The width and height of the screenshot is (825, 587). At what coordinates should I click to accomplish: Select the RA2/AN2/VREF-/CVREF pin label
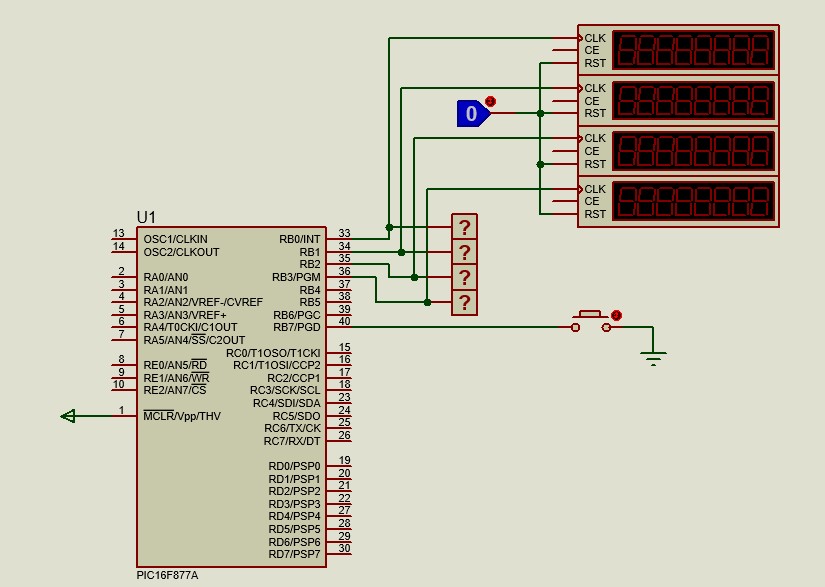203,302
